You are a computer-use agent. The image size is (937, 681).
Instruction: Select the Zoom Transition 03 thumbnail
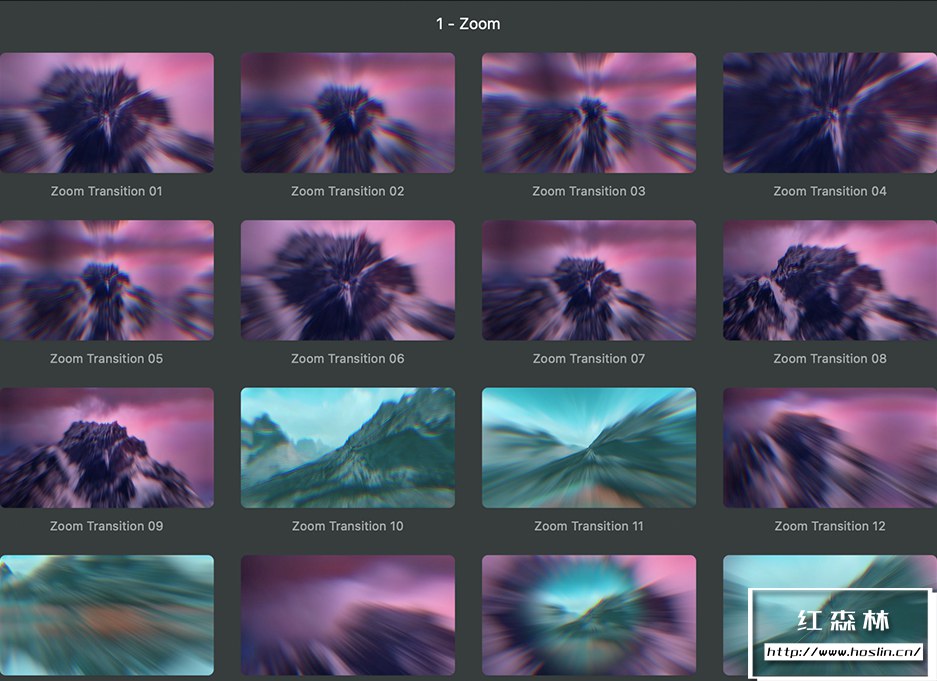coord(589,113)
